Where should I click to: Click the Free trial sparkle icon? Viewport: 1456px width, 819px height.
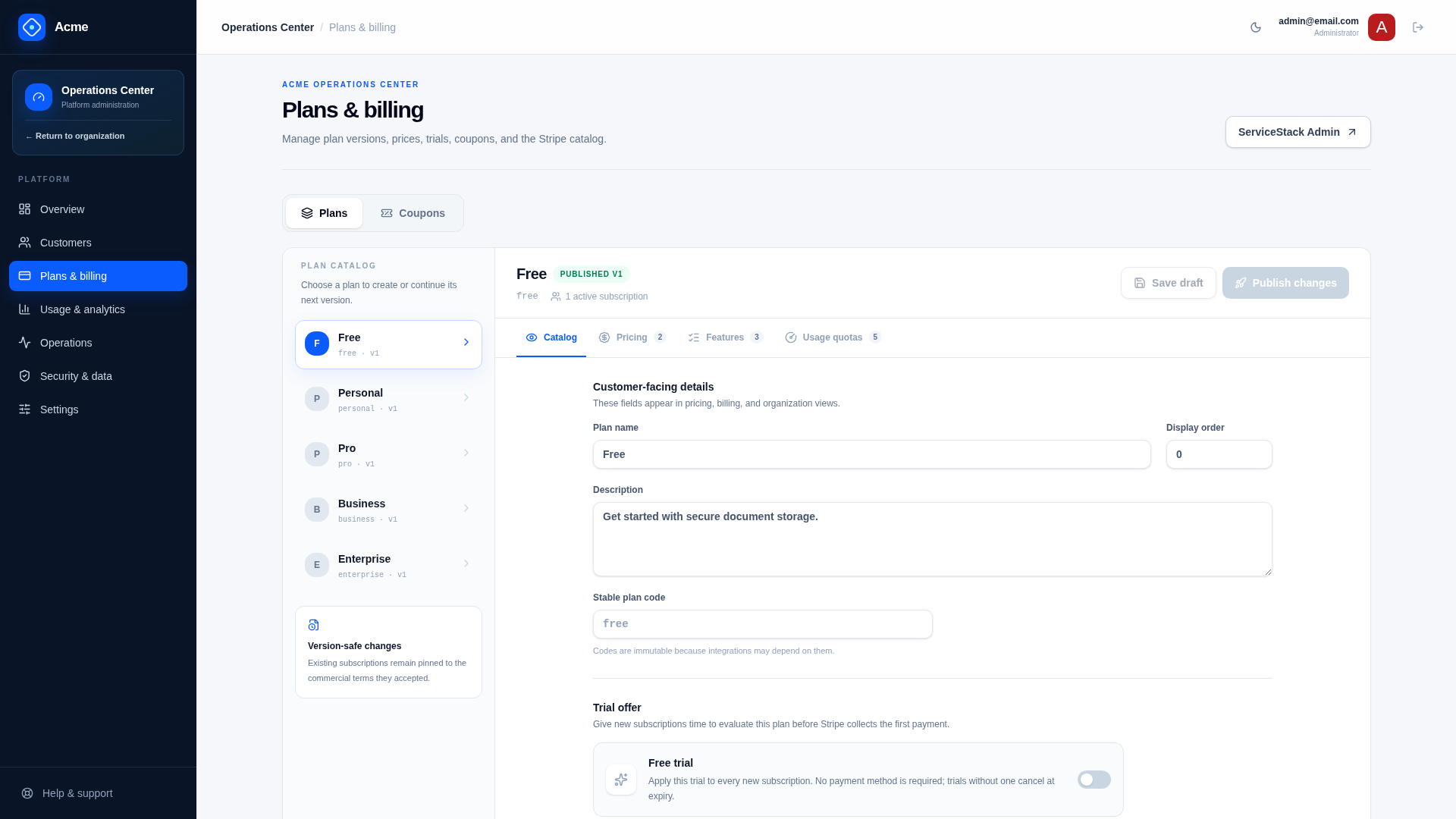(621, 780)
